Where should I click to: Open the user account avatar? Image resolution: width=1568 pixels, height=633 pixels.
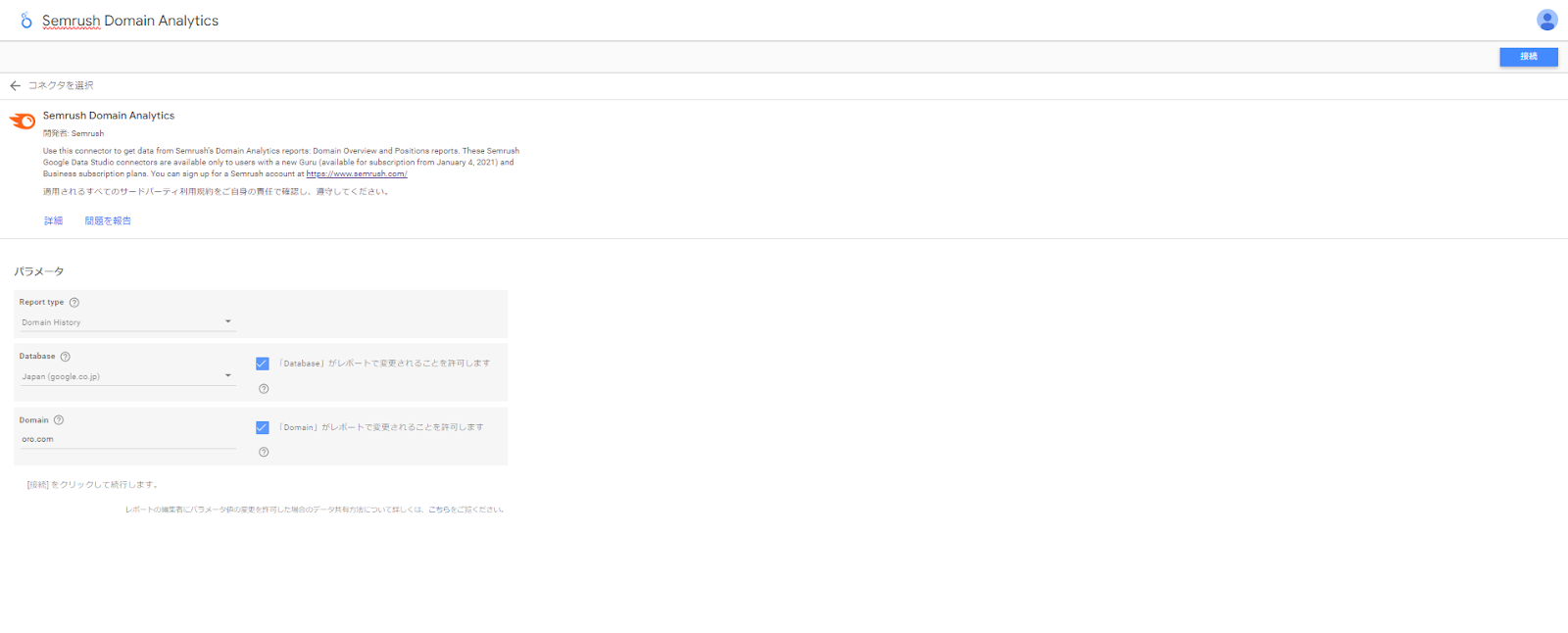pos(1546,20)
